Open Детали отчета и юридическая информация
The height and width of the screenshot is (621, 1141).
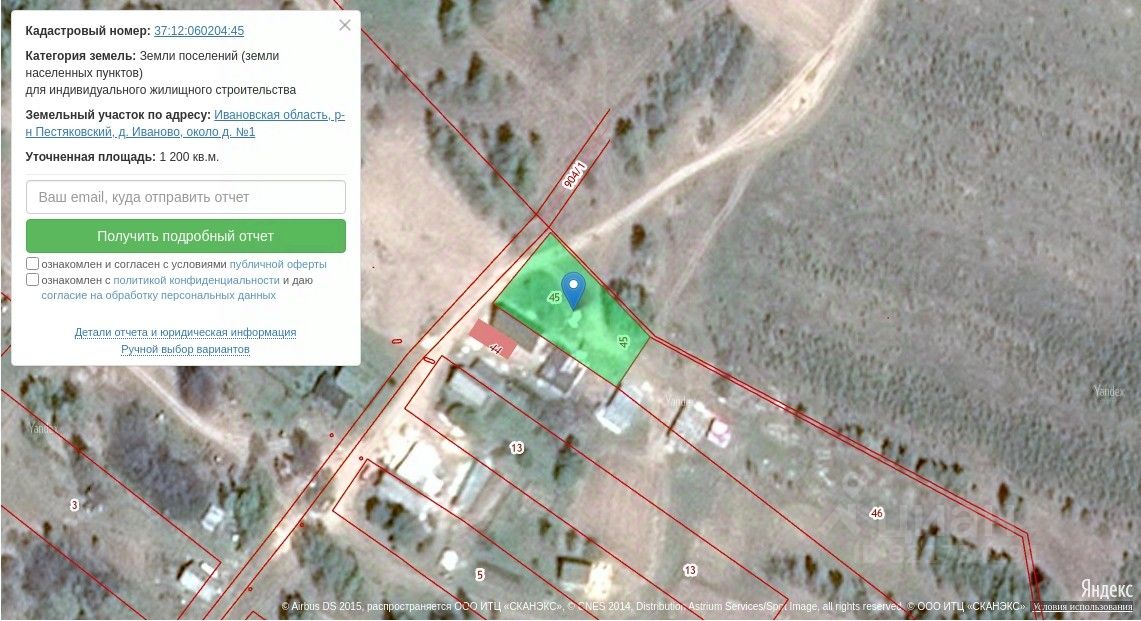tap(186, 332)
